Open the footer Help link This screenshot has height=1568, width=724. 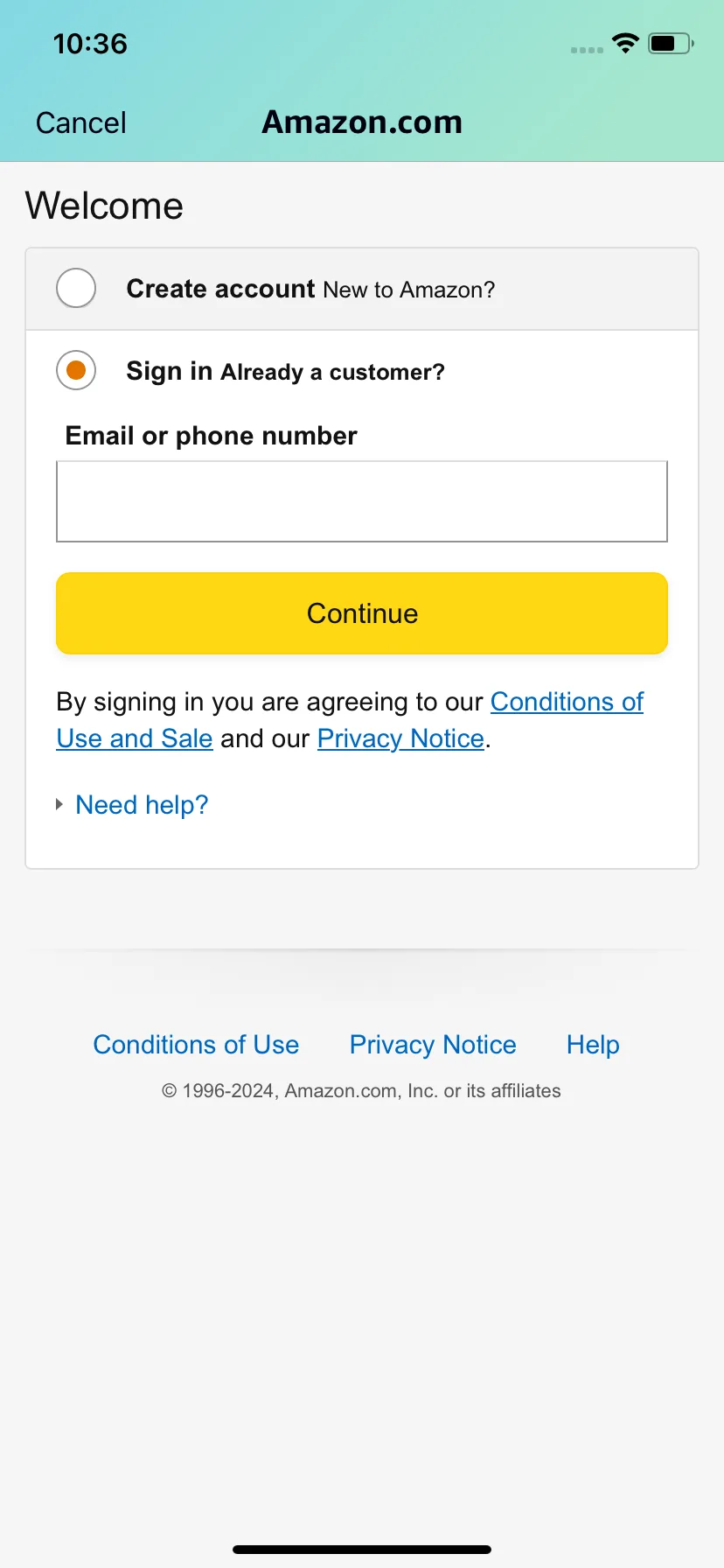point(593,1045)
